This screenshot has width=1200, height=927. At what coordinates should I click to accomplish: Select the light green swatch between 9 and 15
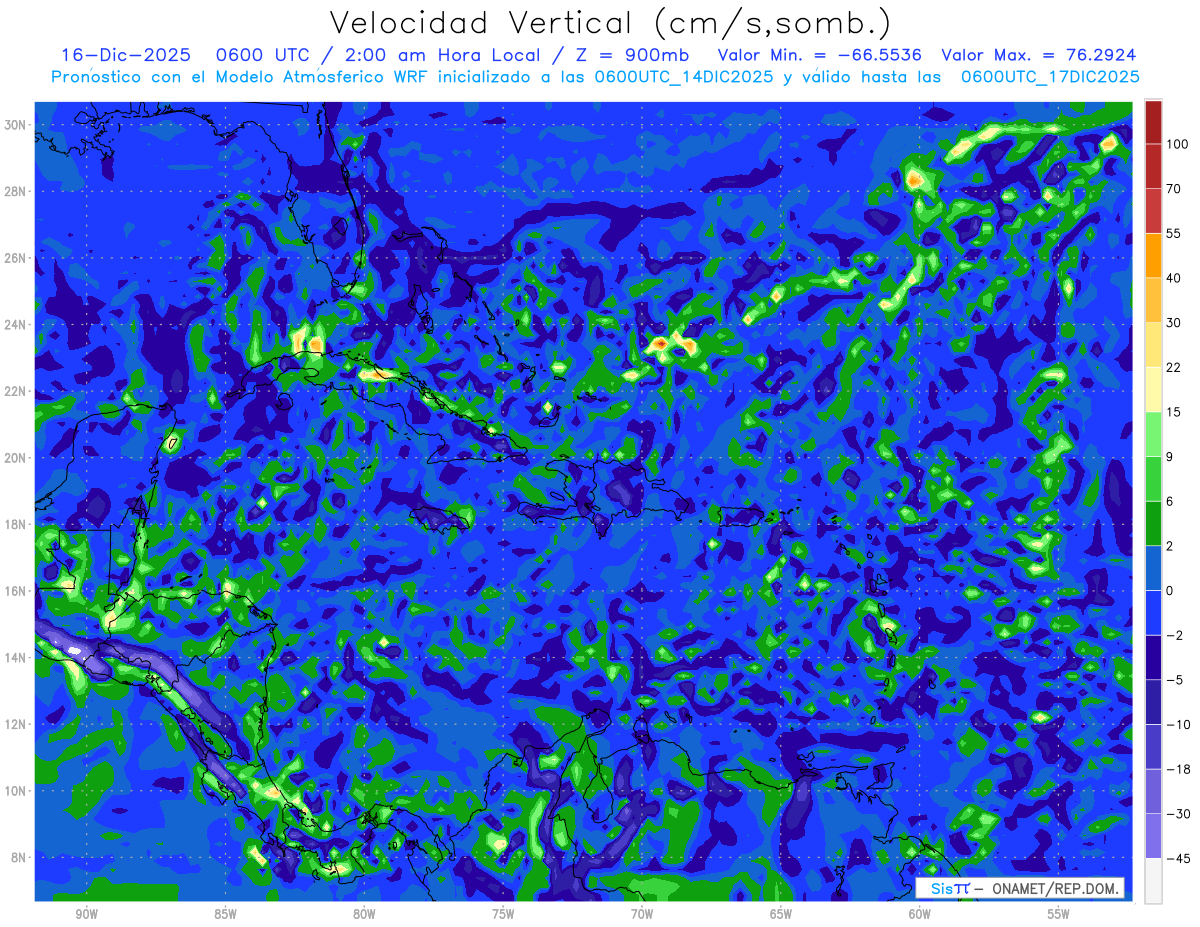(x=1153, y=434)
